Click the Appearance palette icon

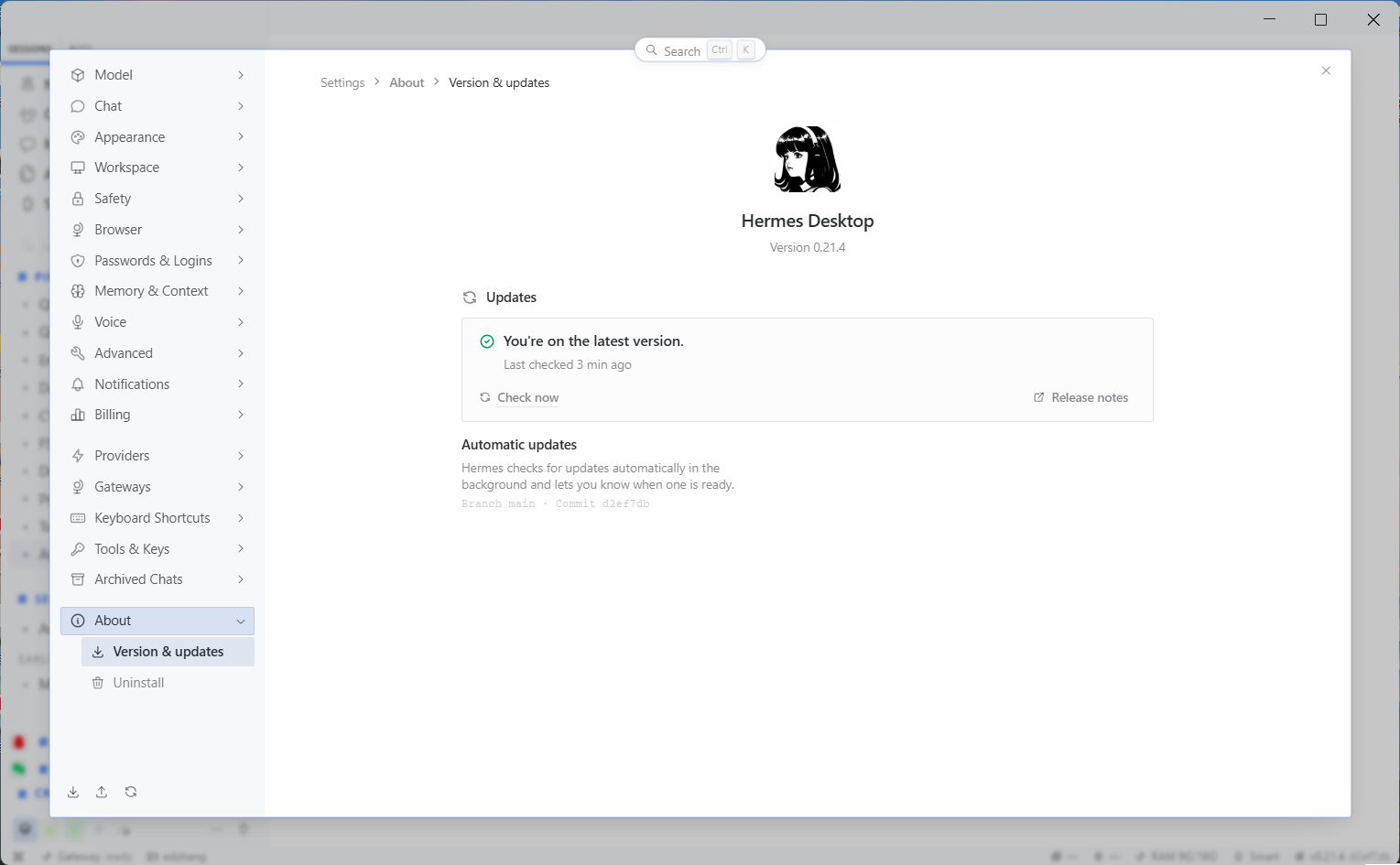click(78, 137)
